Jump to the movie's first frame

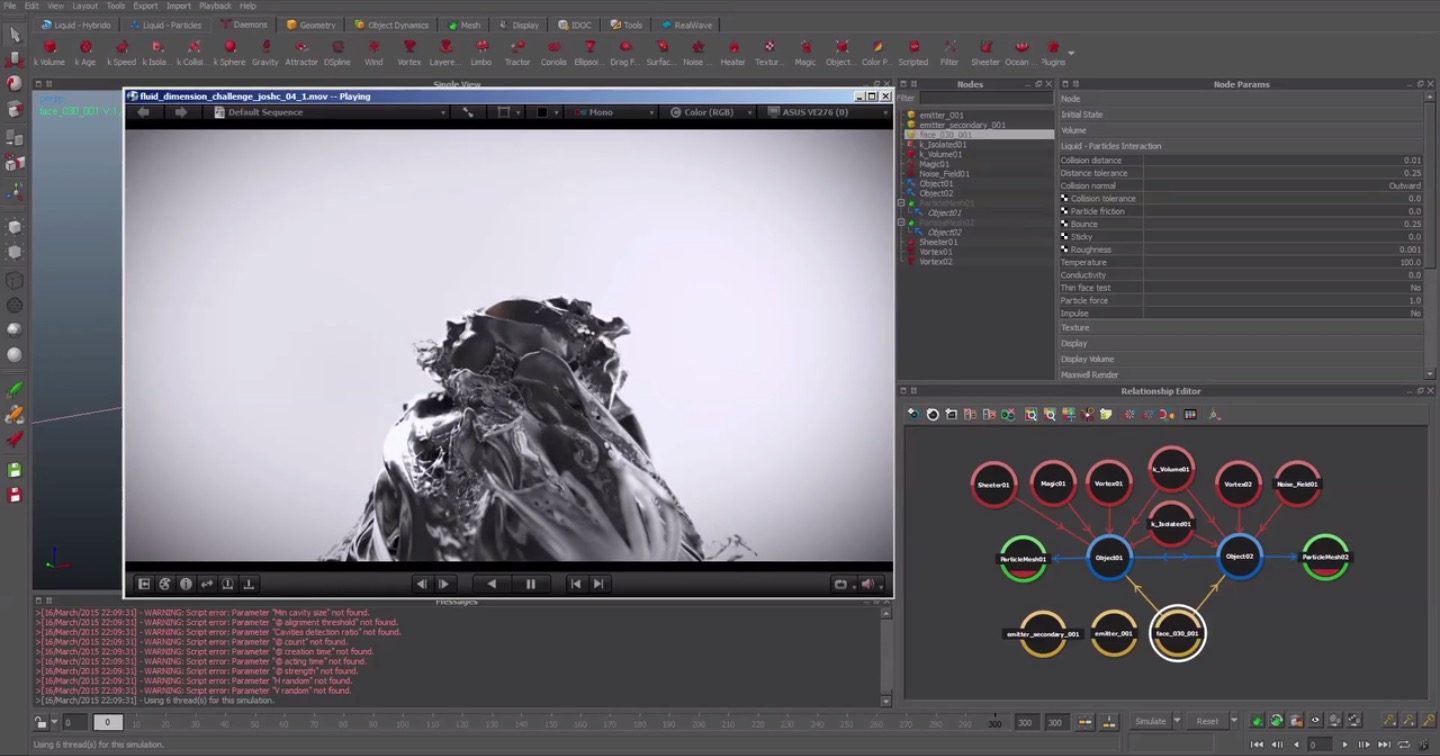click(x=576, y=584)
